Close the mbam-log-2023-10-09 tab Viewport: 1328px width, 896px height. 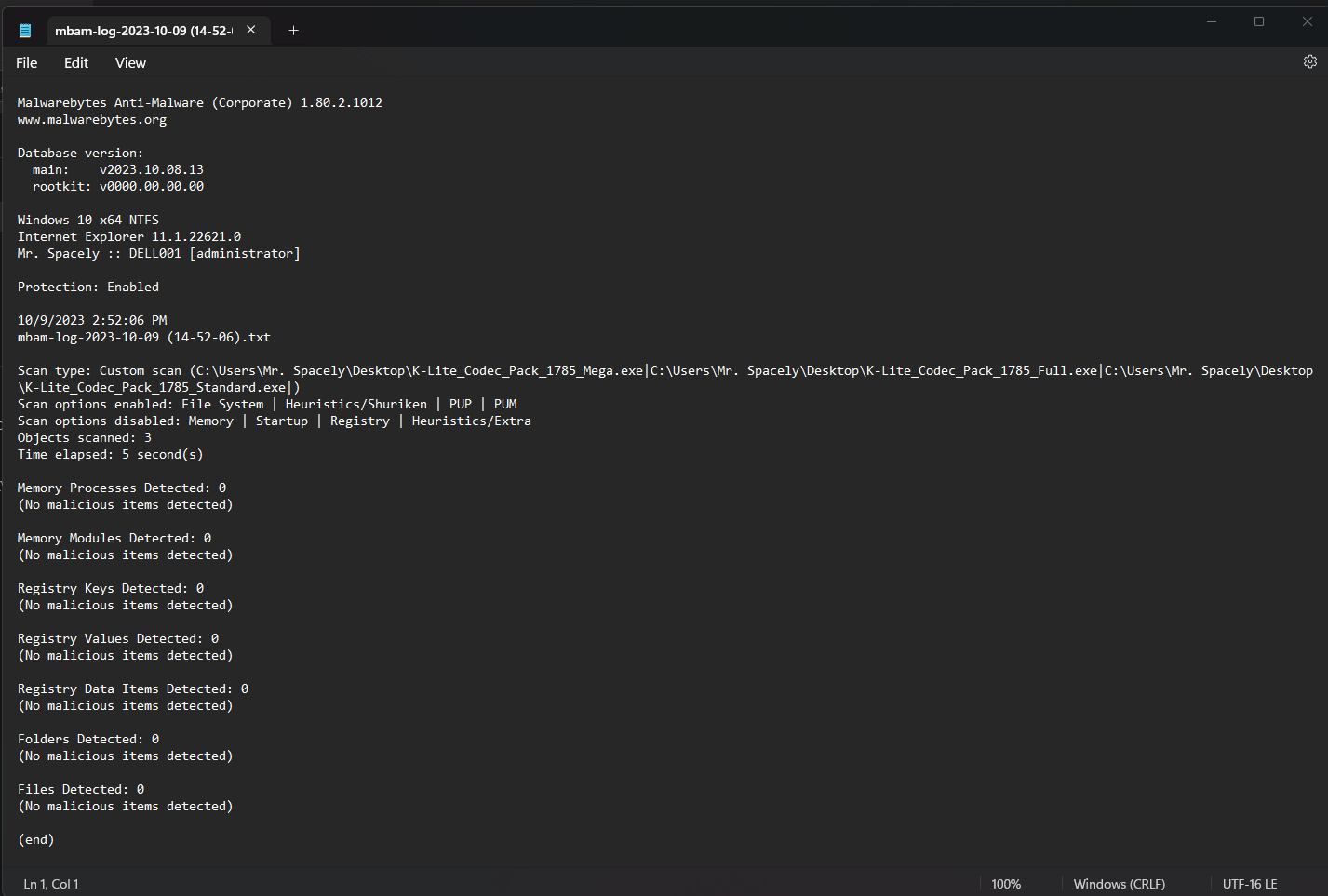tap(251, 30)
